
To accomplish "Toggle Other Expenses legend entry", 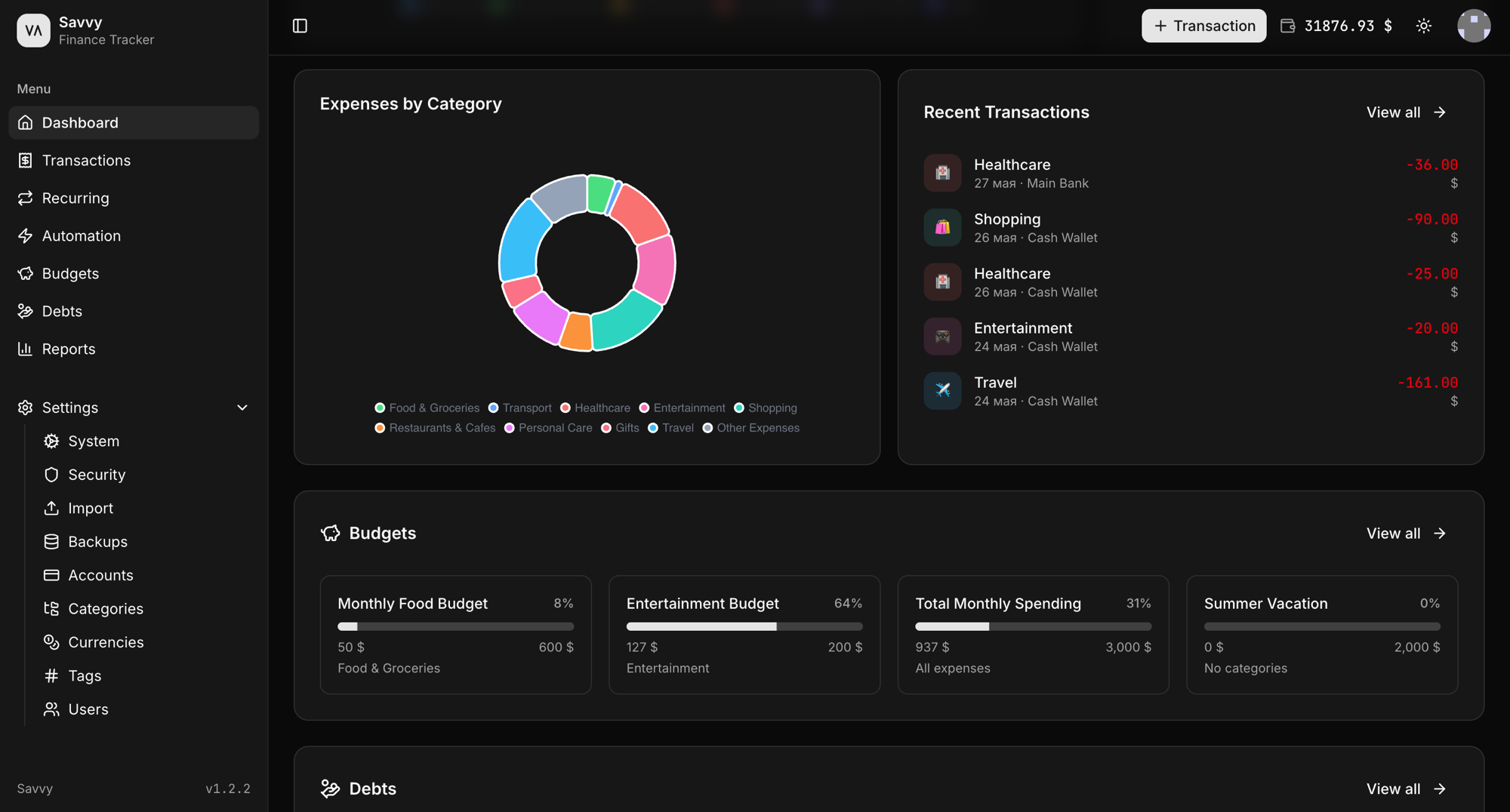I will point(751,428).
